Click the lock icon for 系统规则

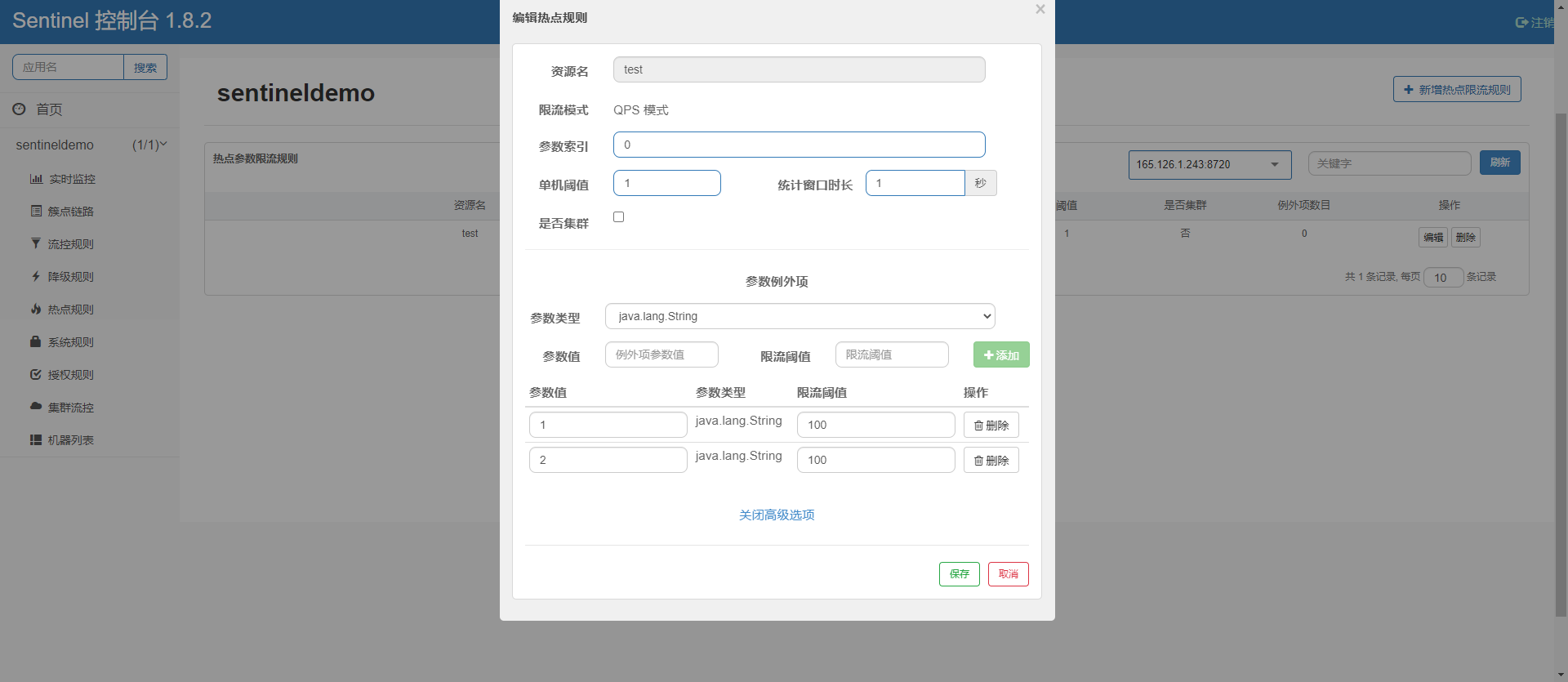36,341
